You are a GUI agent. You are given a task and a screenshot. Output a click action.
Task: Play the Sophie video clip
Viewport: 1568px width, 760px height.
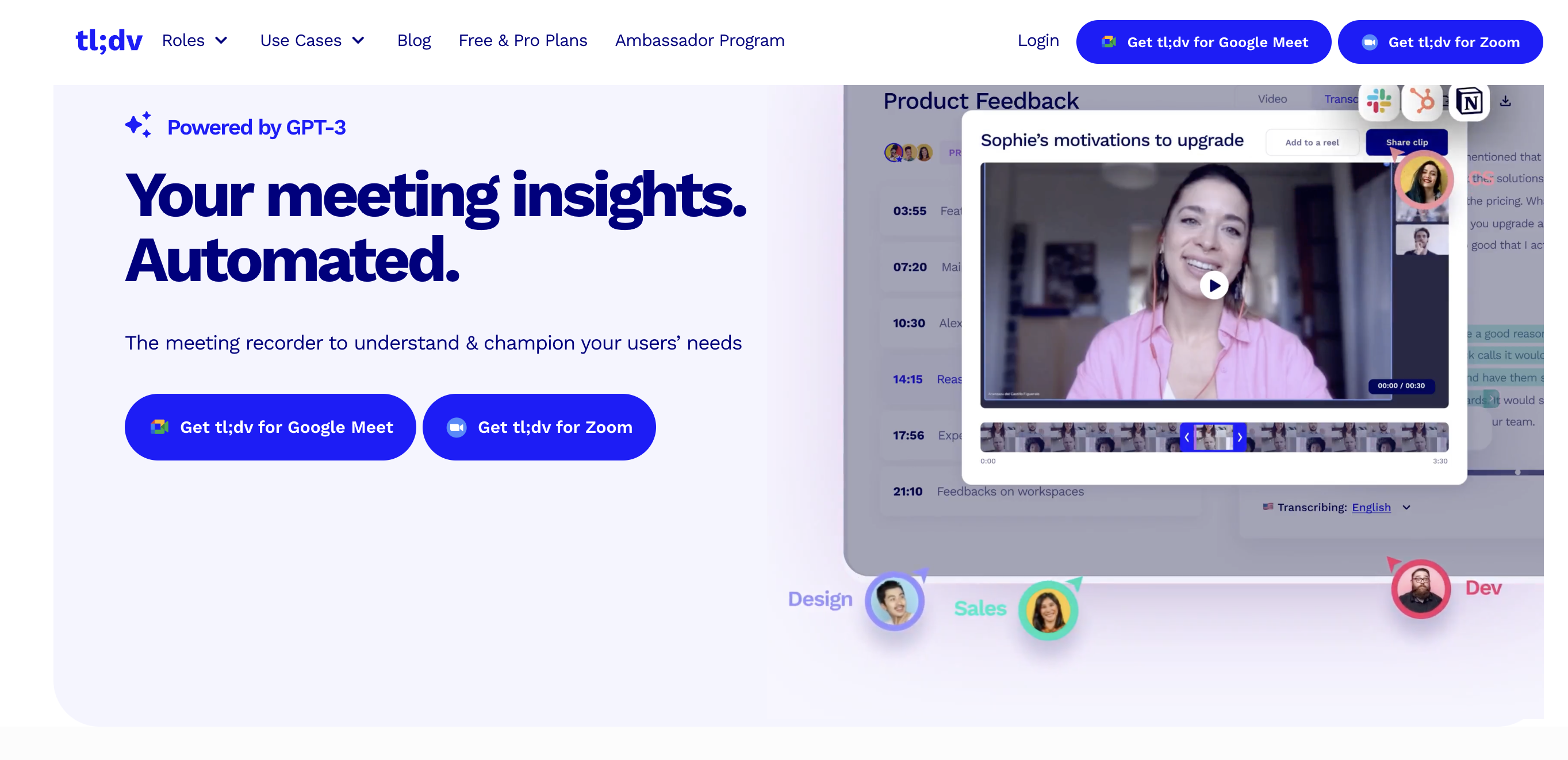[1214, 285]
